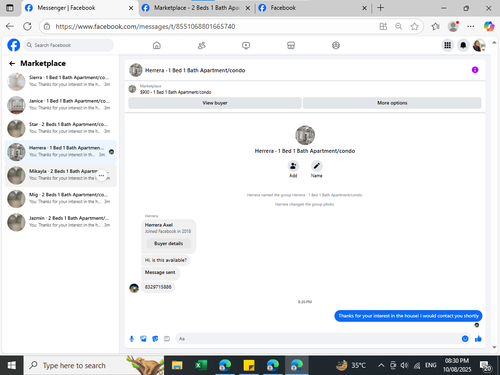
Task: Click the browser address bar URL
Action: click(x=145, y=26)
